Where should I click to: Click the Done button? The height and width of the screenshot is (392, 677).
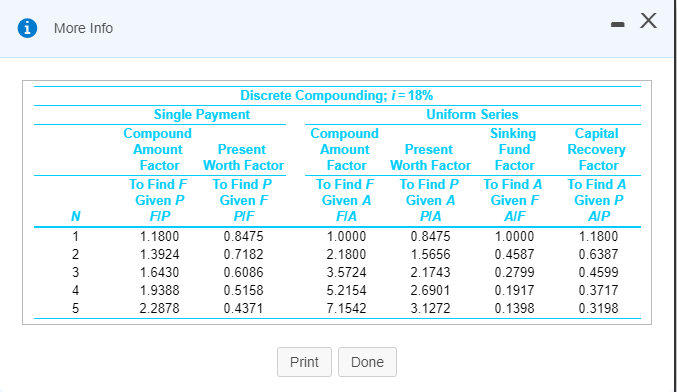pos(367,362)
